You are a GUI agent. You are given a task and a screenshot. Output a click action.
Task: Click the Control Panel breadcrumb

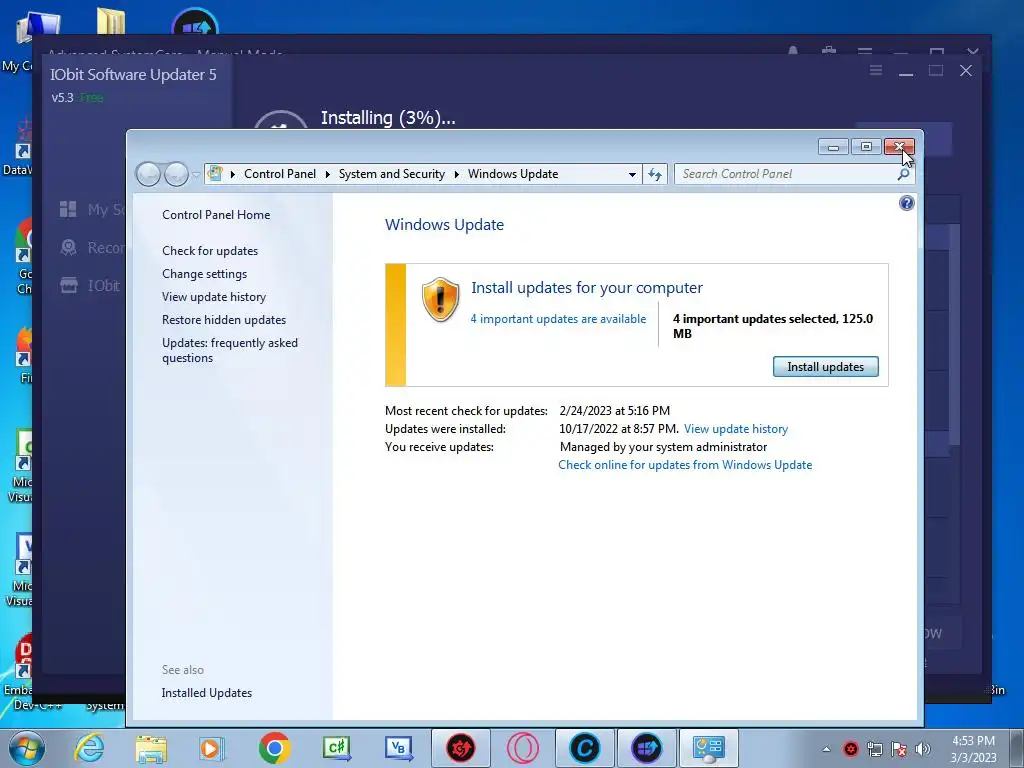coord(280,174)
